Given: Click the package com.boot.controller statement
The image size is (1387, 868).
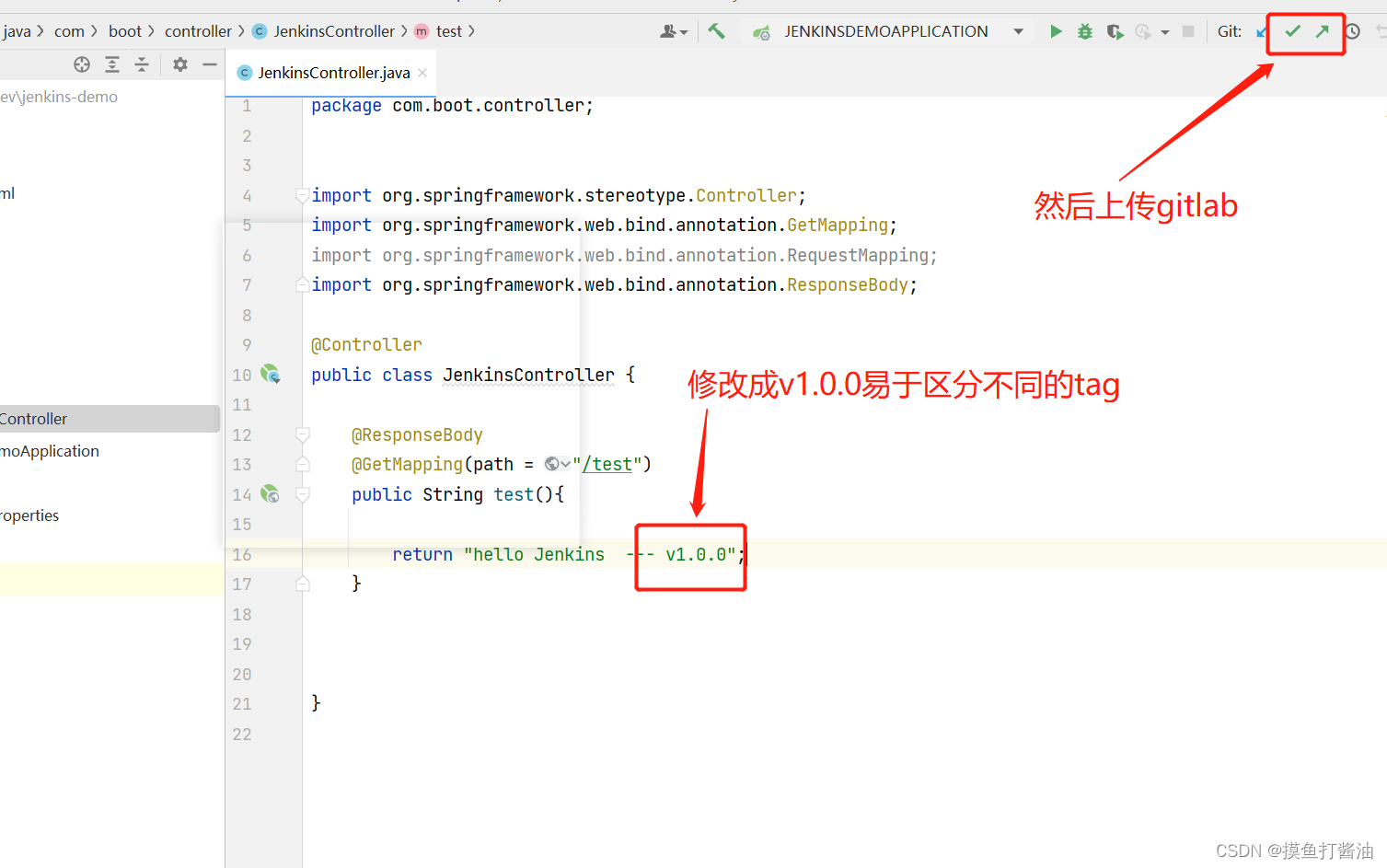Looking at the screenshot, I should pyautogui.click(x=452, y=105).
